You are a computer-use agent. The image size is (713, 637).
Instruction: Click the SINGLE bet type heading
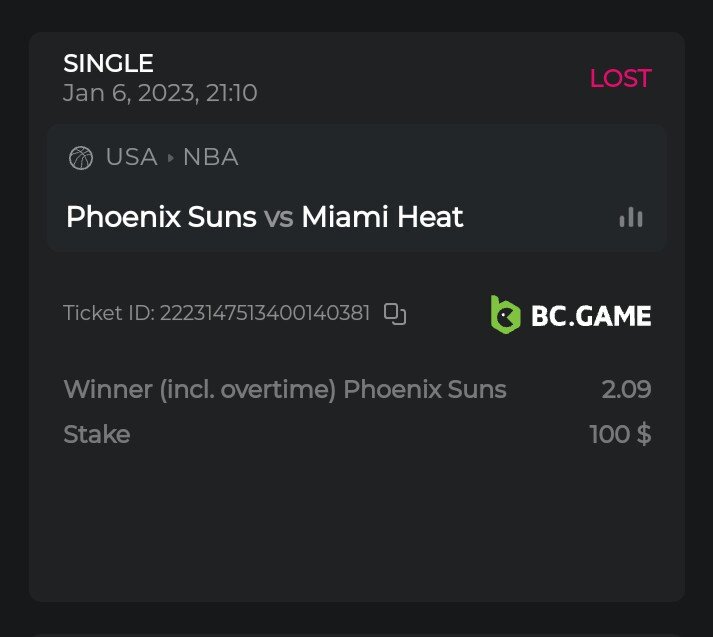point(108,63)
